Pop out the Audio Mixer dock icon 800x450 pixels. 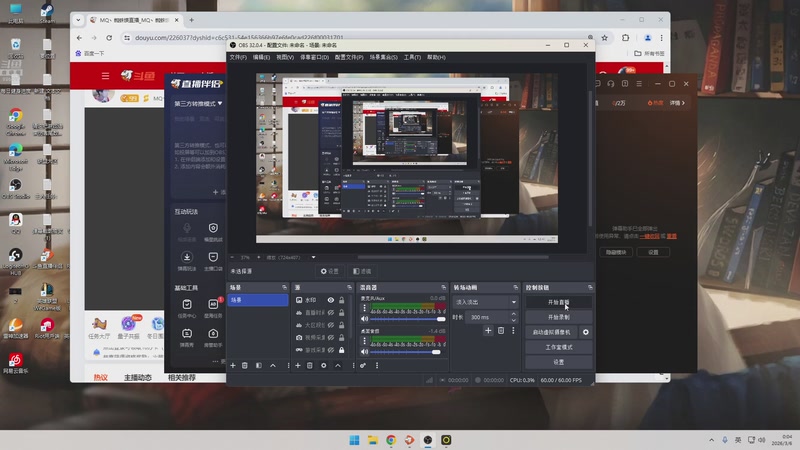(x=443, y=288)
